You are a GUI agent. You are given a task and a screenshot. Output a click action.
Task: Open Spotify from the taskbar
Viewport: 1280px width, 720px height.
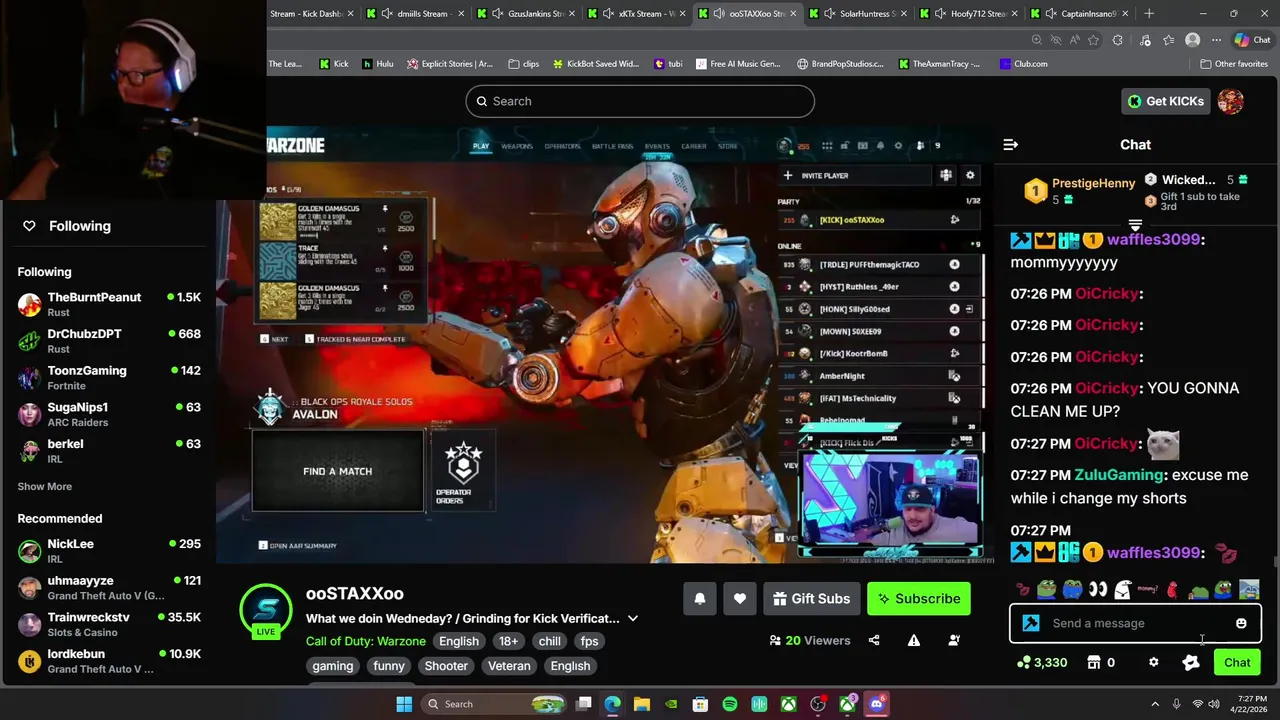730,704
